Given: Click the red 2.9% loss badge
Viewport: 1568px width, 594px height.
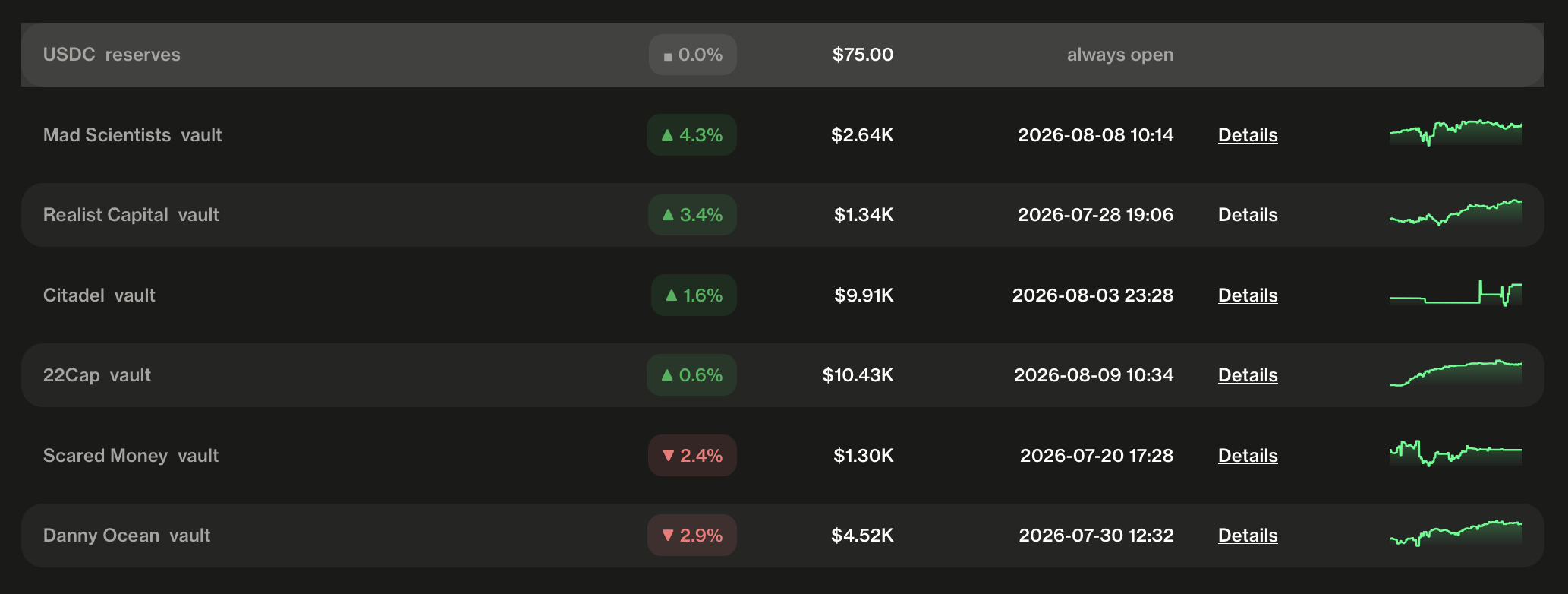Looking at the screenshot, I should [692, 536].
